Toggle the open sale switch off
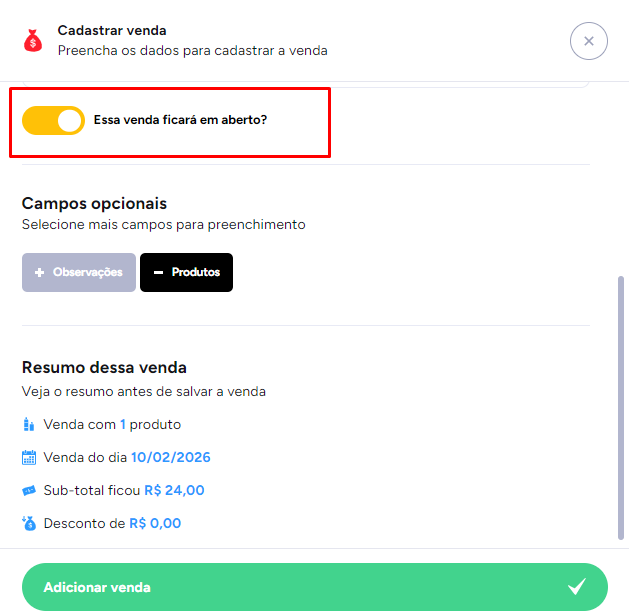 53,121
